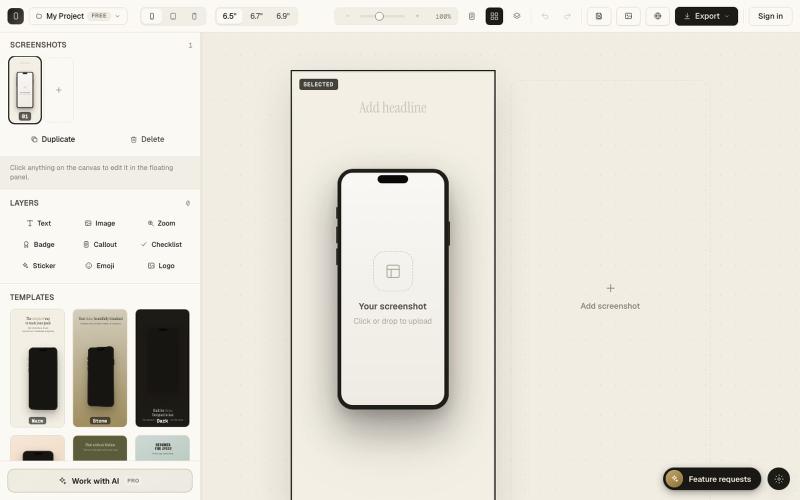The image size is (800, 500).
Task: Select the third device type icon
Action: tap(194, 16)
